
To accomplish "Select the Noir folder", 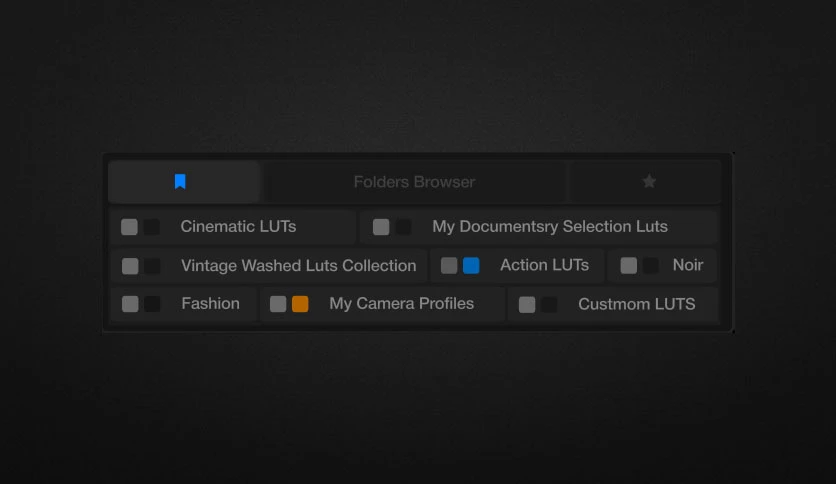I will click(662, 265).
